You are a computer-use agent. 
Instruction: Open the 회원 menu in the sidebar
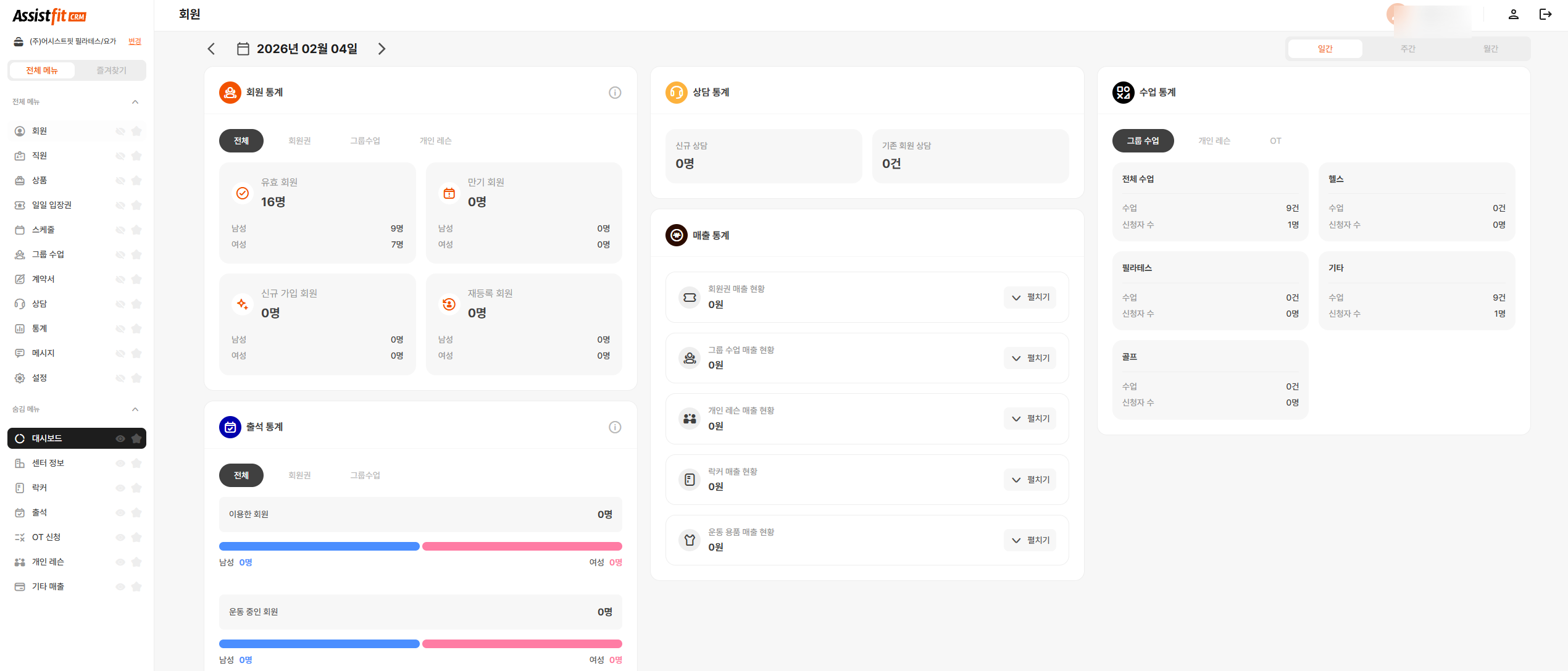click(x=39, y=130)
